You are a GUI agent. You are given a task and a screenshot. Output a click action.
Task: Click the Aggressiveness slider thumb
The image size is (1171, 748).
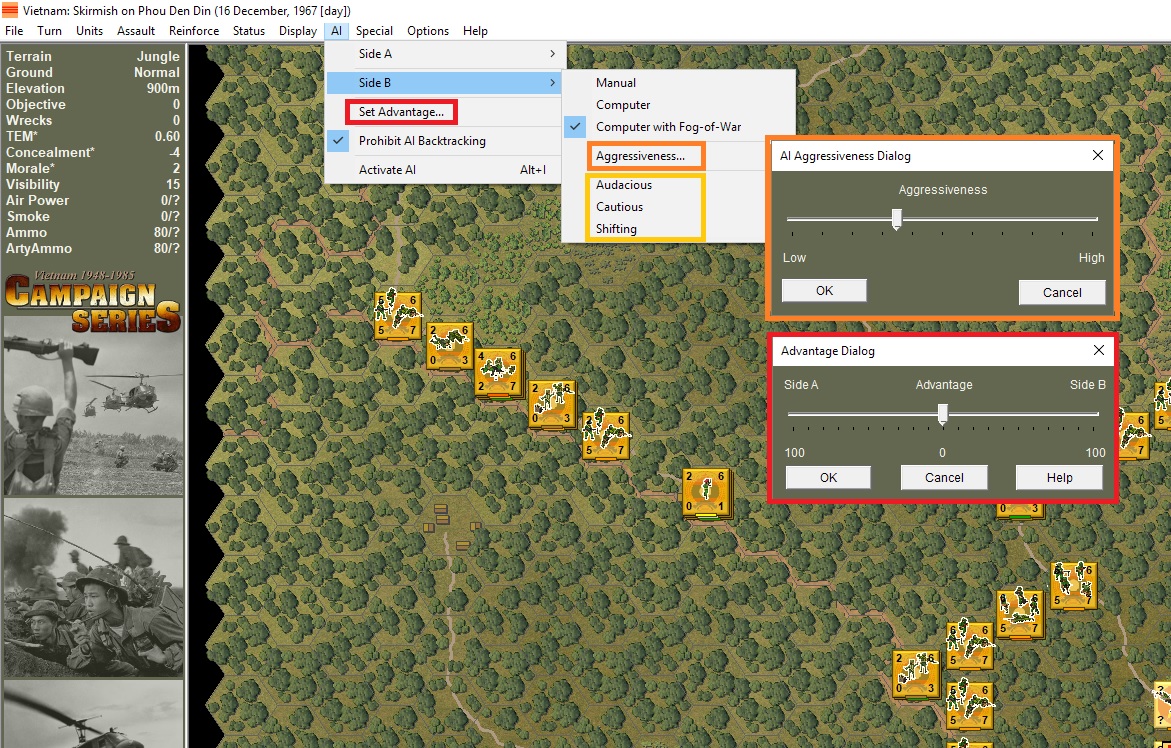pyautogui.click(x=897, y=219)
